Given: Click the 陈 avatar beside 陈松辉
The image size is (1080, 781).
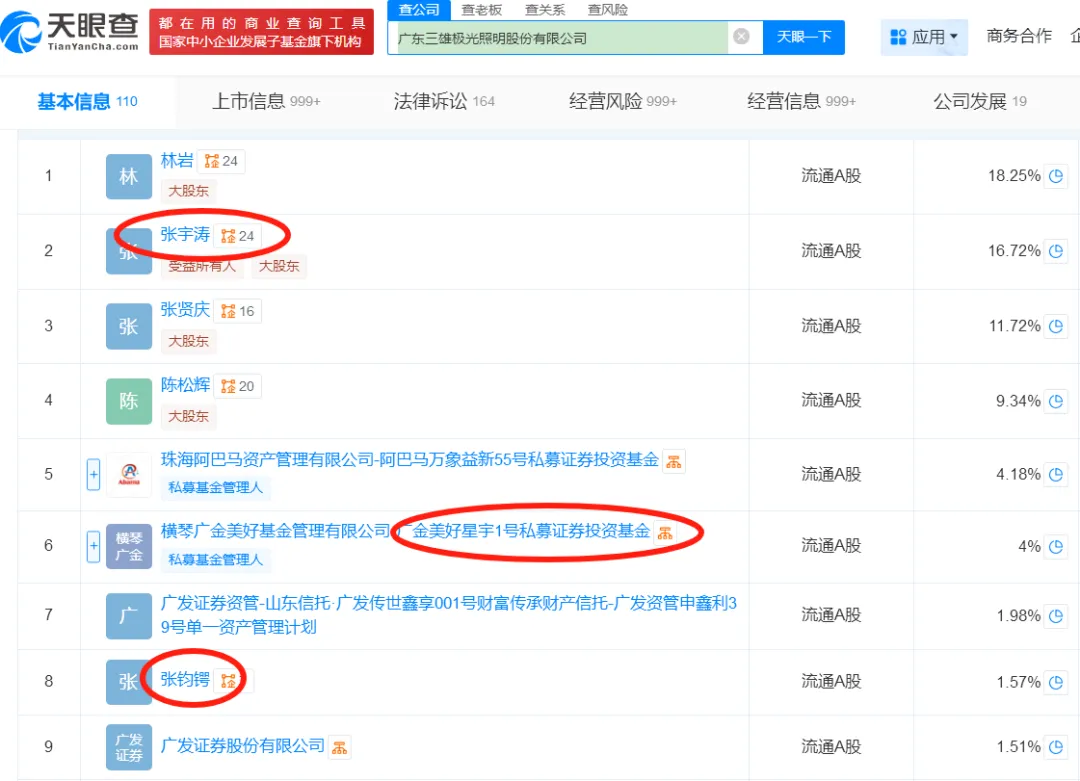Looking at the screenshot, I should (129, 402).
